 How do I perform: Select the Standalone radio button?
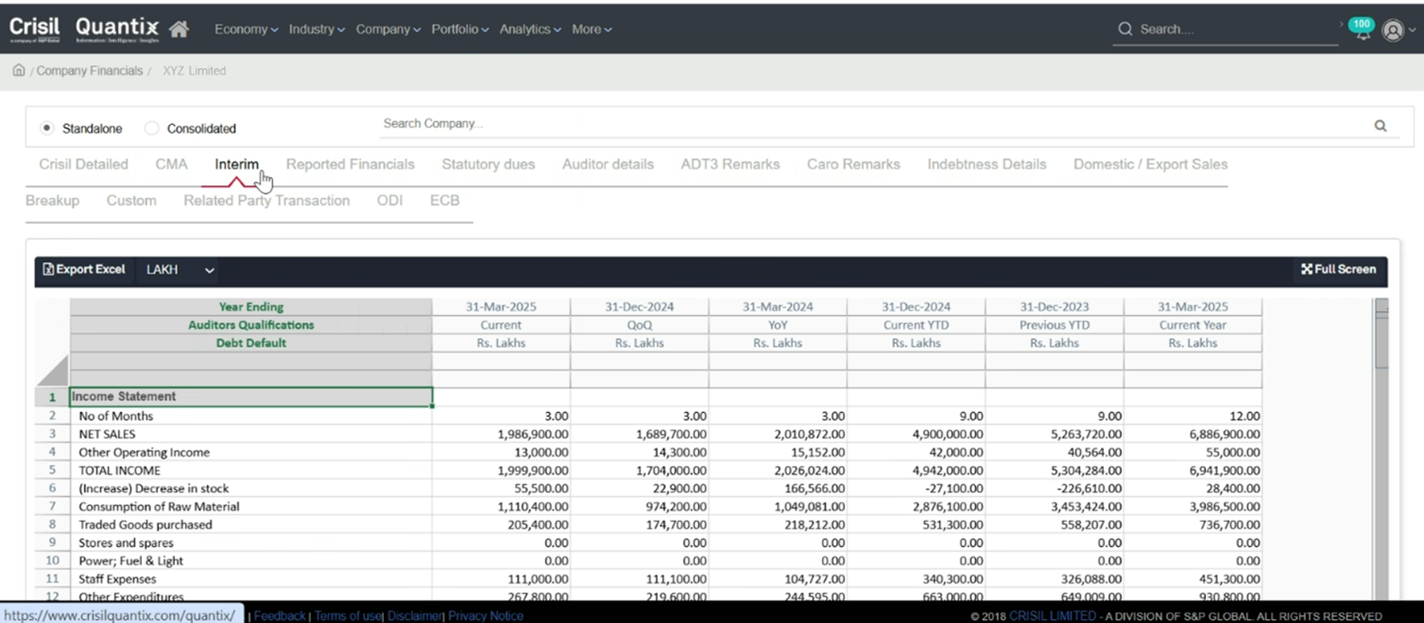click(x=46, y=128)
